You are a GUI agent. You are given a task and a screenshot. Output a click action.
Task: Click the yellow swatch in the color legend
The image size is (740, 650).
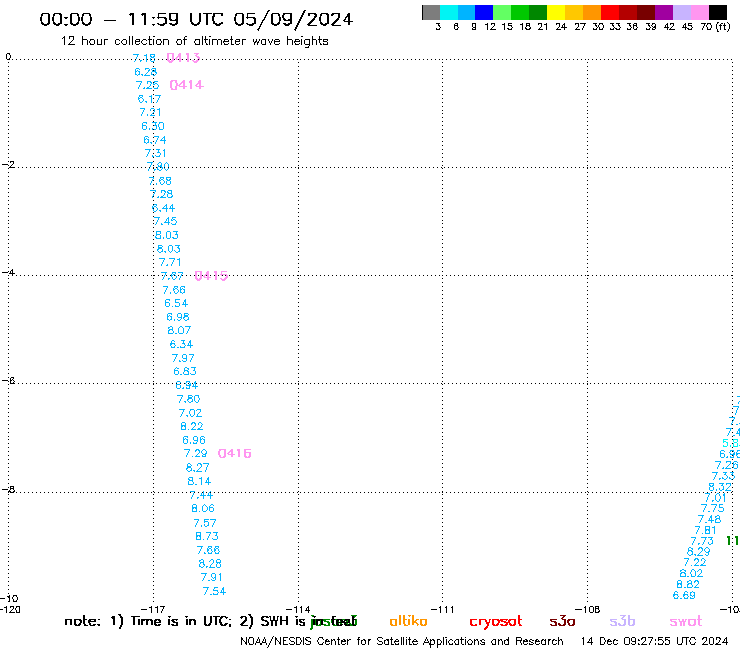[556, 12]
